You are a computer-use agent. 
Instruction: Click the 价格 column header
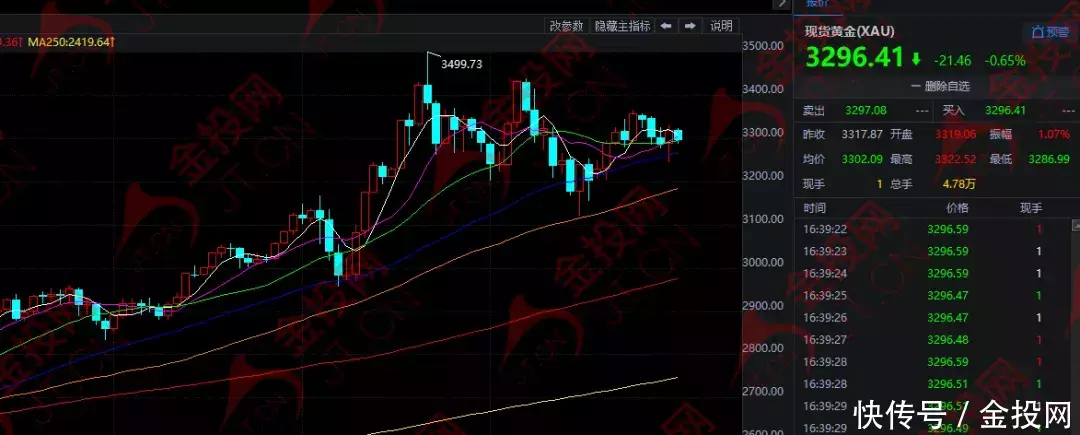pos(956,208)
